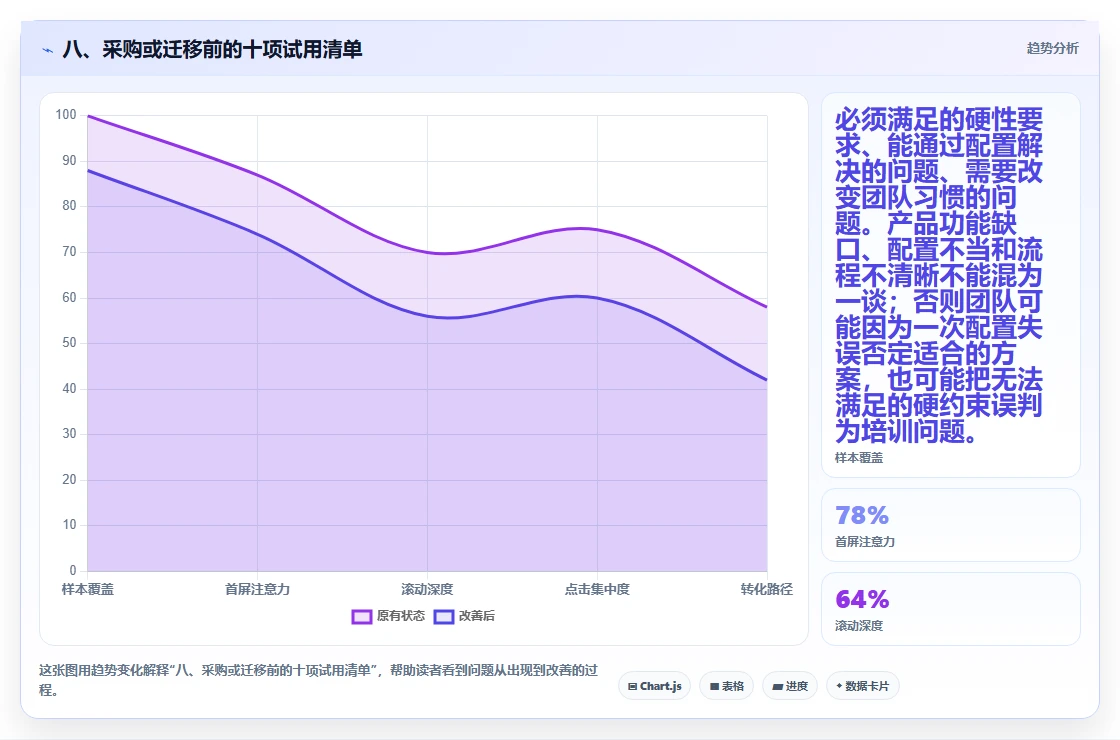Screen dimensions: 1120x740
Task: Click the 100 y-axis tick label
Action: 66,115
